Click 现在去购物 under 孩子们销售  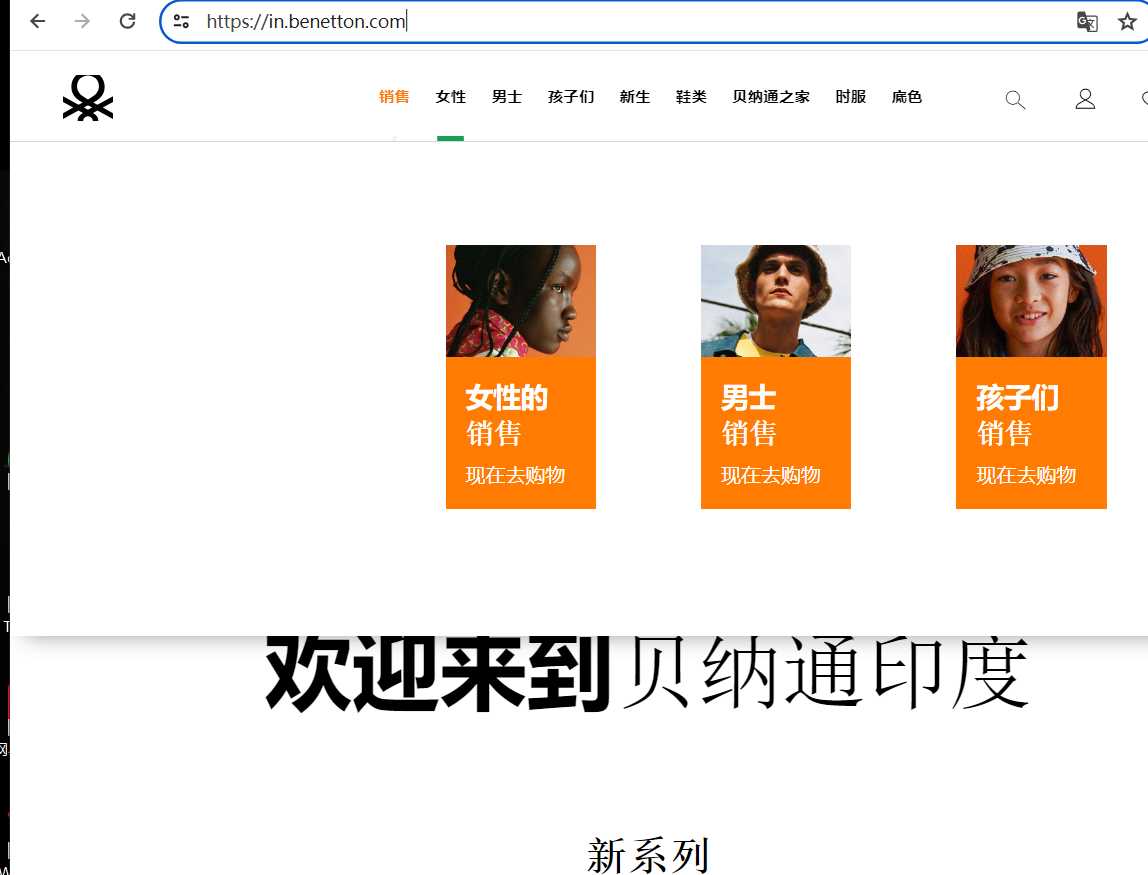[1026, 475]
